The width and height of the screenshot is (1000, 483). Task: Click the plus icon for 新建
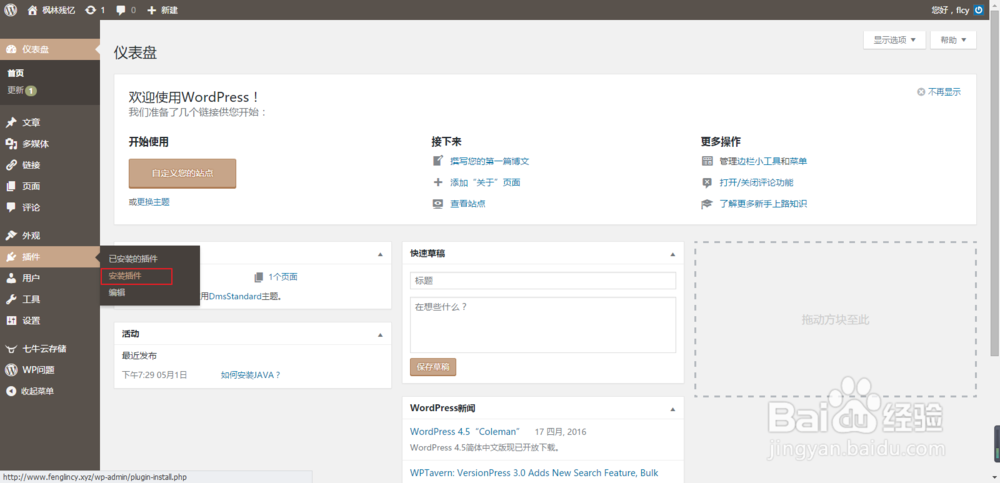point(151,10)
